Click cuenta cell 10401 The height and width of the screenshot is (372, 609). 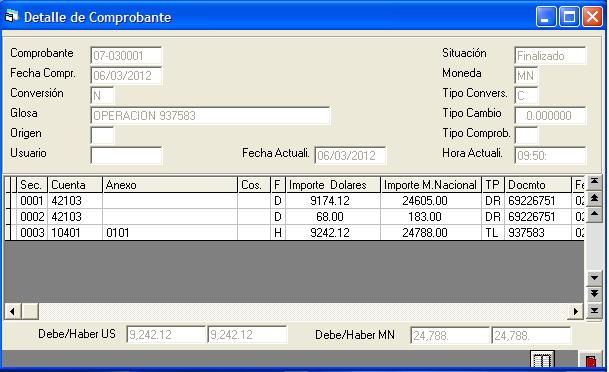(75, 233)
